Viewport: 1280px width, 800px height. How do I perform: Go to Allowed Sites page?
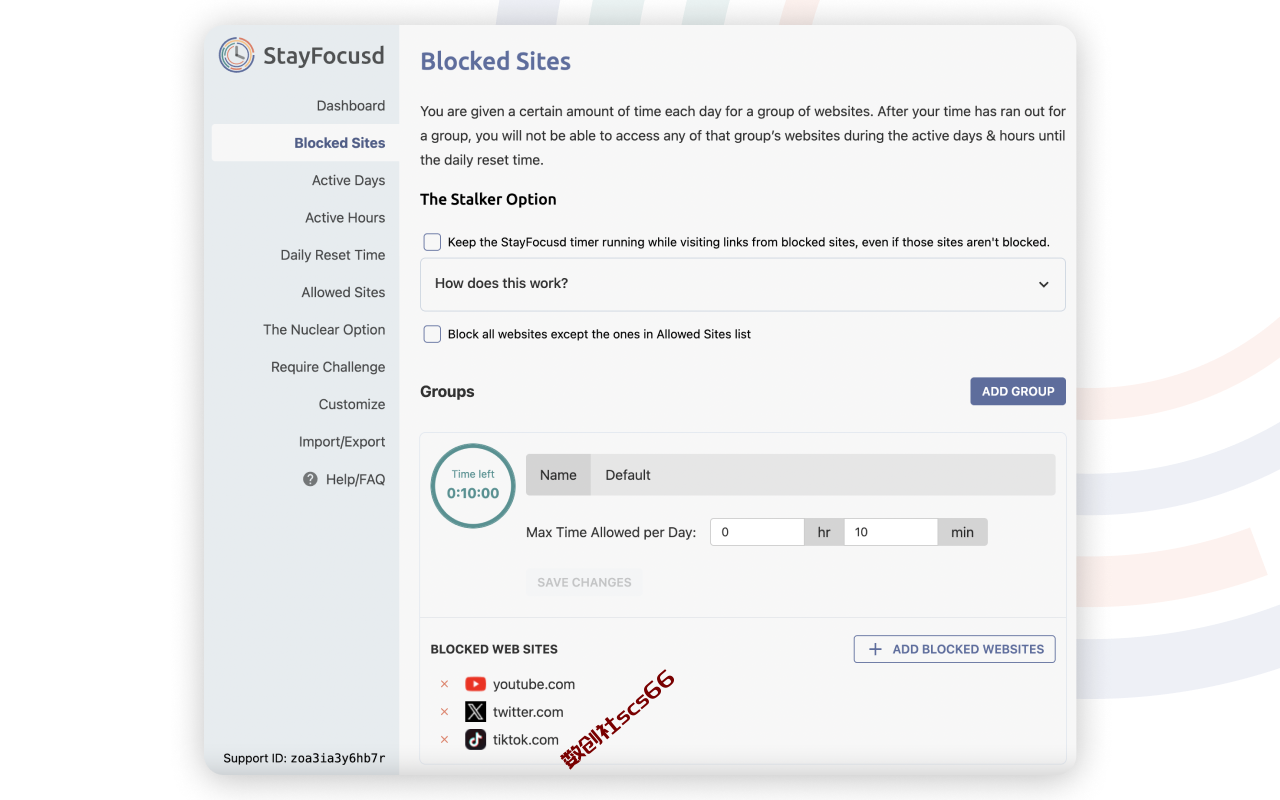tap(343, 292)
